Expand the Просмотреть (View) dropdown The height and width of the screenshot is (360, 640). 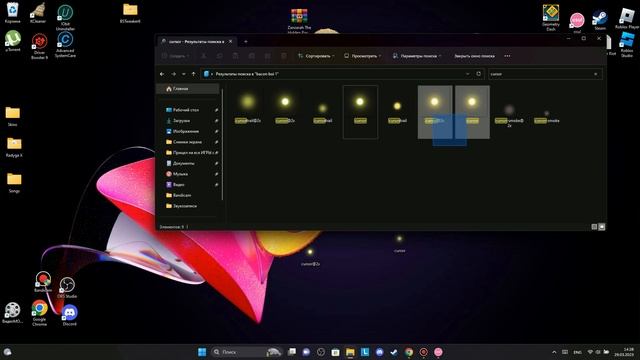(x=362, y=56)
